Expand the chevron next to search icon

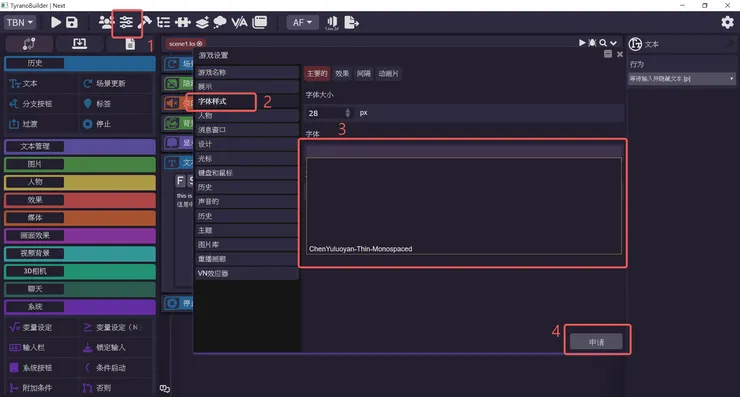614,43
